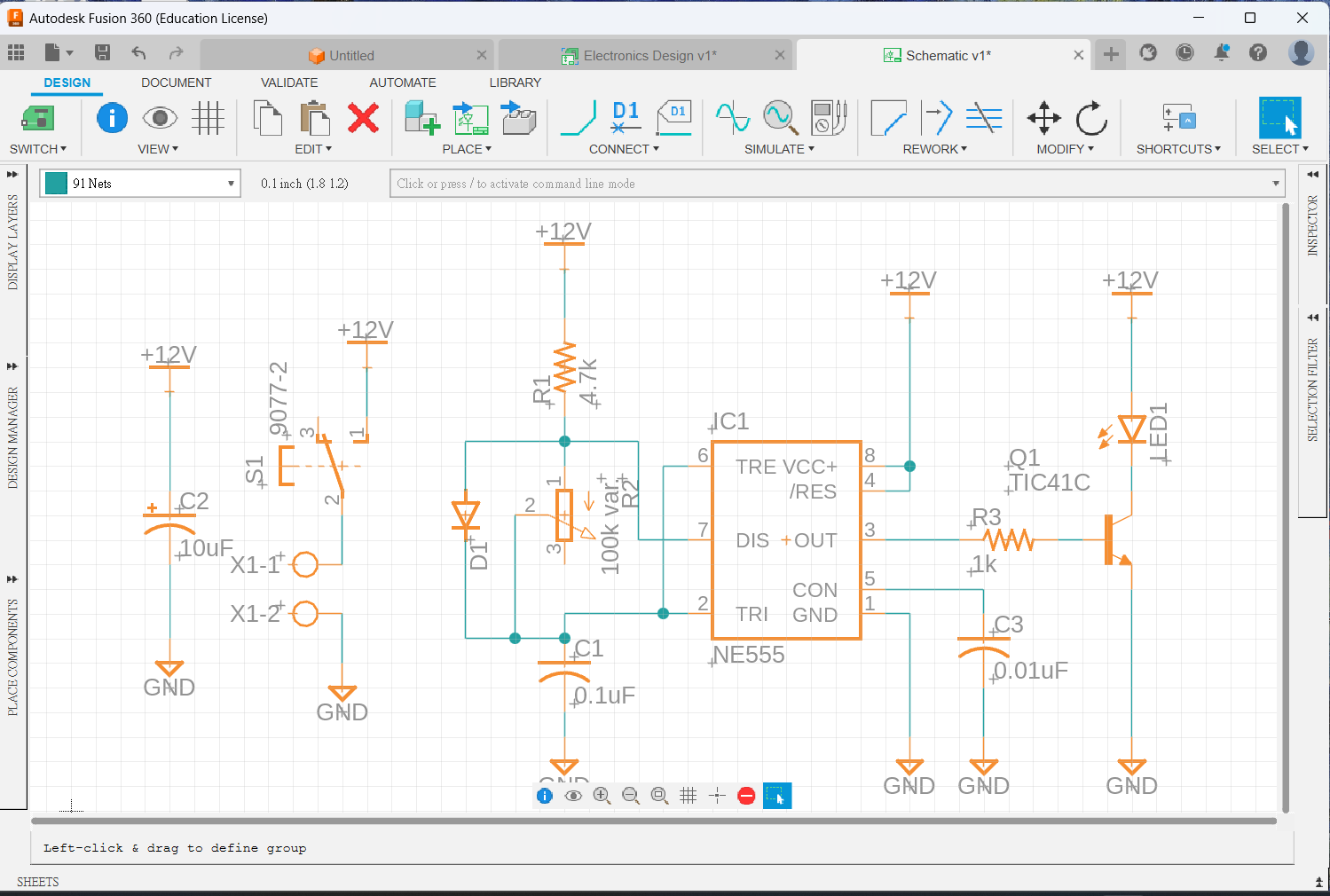Image resolution: width=1330 pixels, height=896 pixels.
Task: Toggle grid in bottom canvas toolbar
Action: click(688, 796)
